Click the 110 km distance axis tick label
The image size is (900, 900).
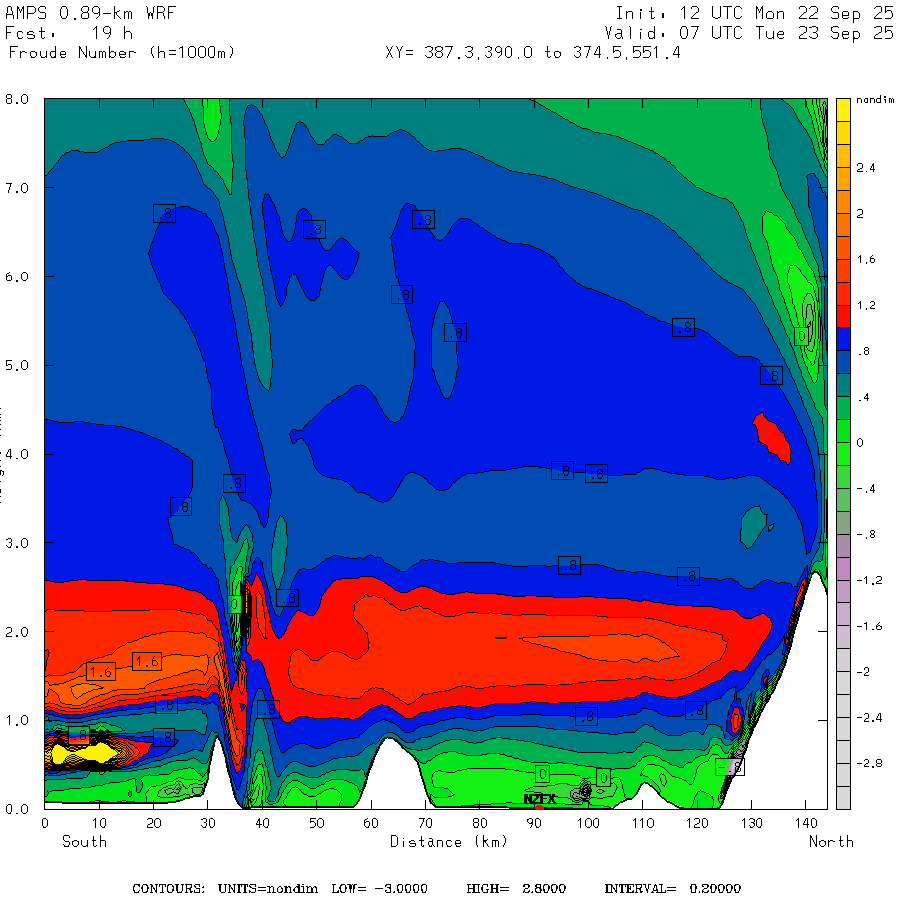click(x=643, y=824)
